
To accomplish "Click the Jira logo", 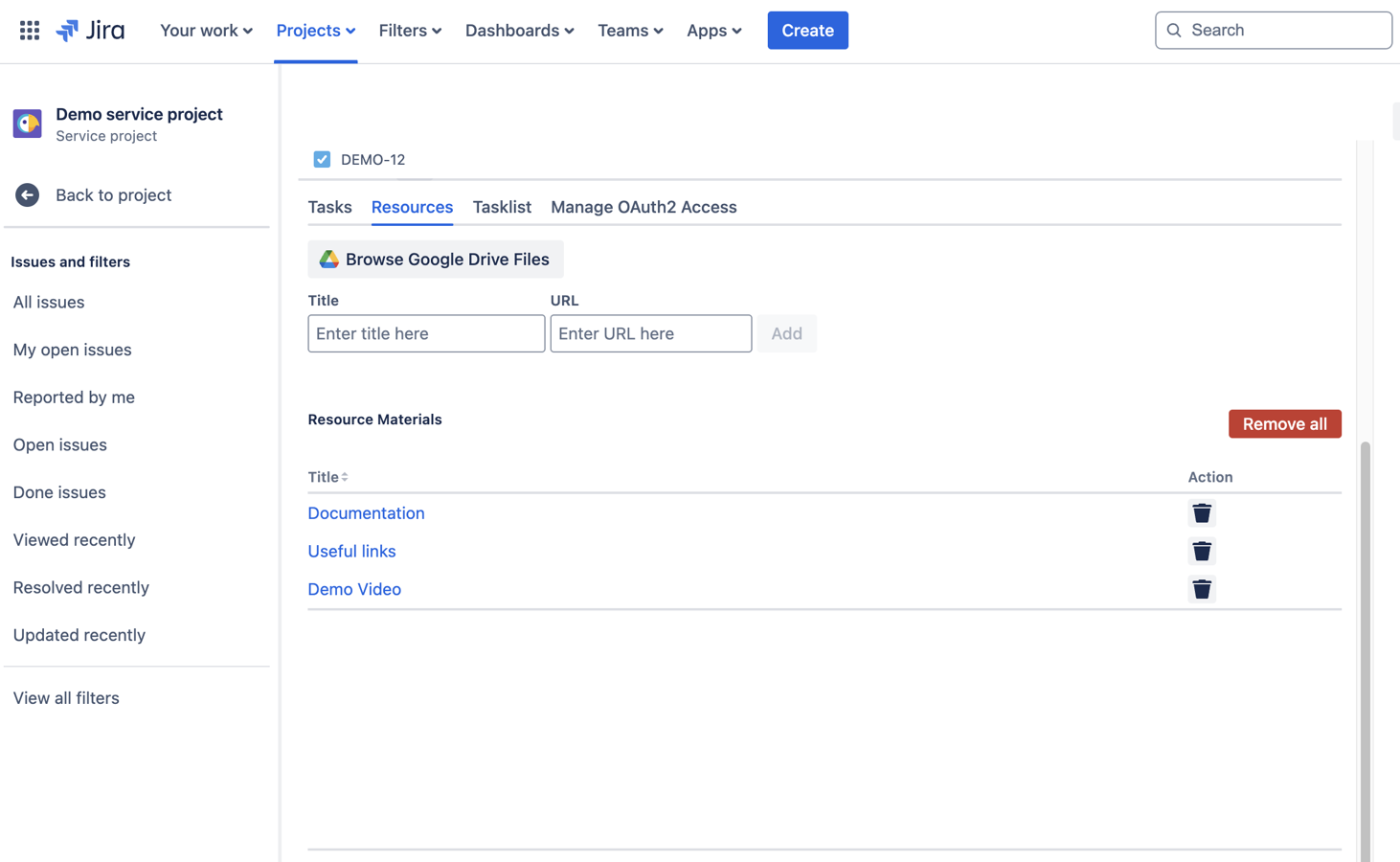I will click(x=91, y=30).
